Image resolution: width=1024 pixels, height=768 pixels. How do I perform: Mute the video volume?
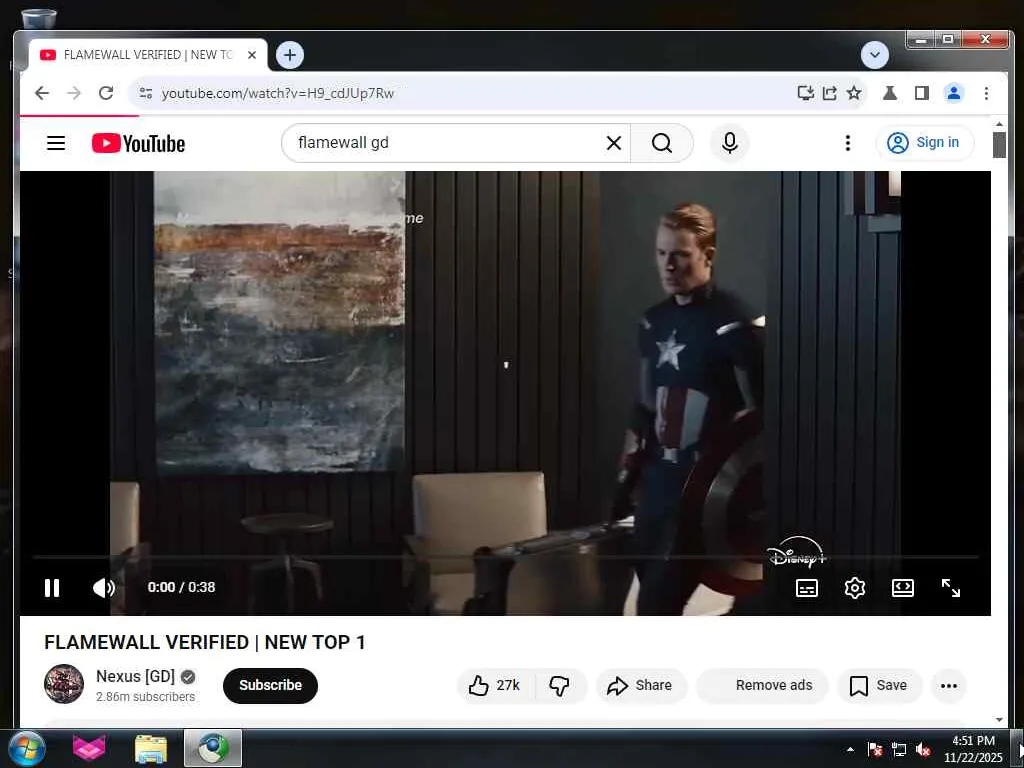[104, 588]
